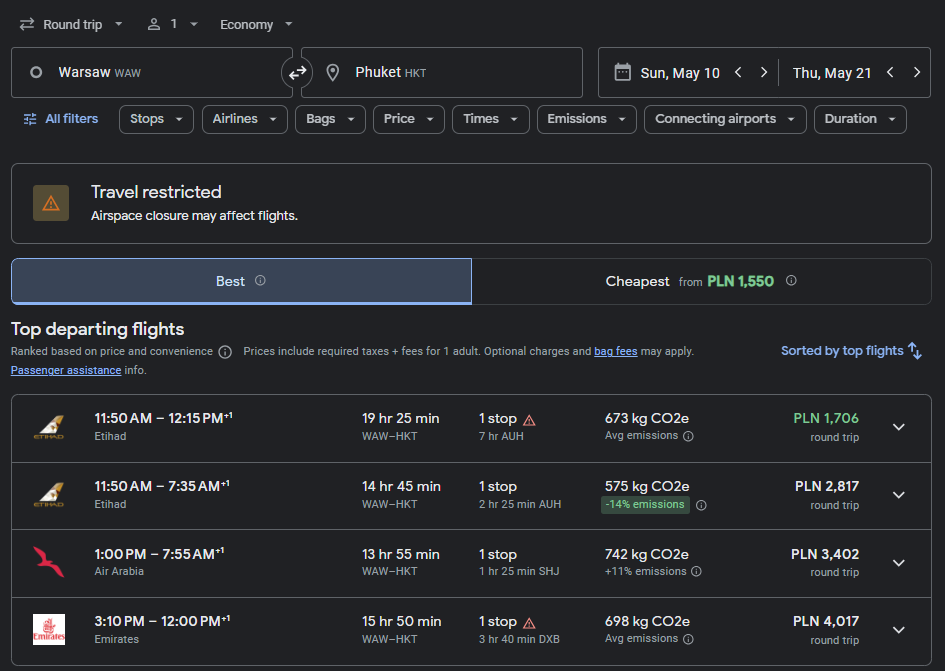This screenshot has height=671, width=945.
Task: Open the Emissions filter dropdown
Action: pyautogui.click(x=586, y=119)
